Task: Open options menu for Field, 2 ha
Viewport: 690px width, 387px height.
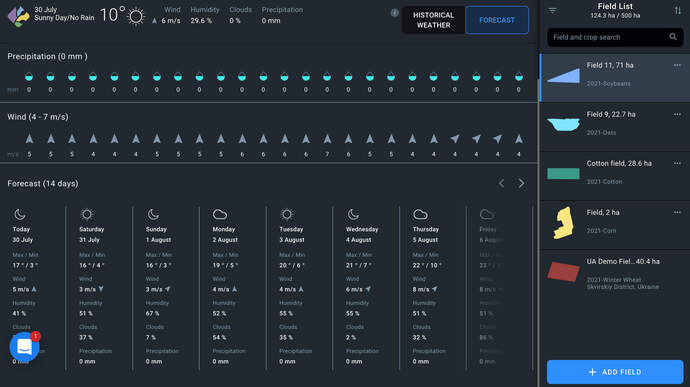Action: pos(677,212)
